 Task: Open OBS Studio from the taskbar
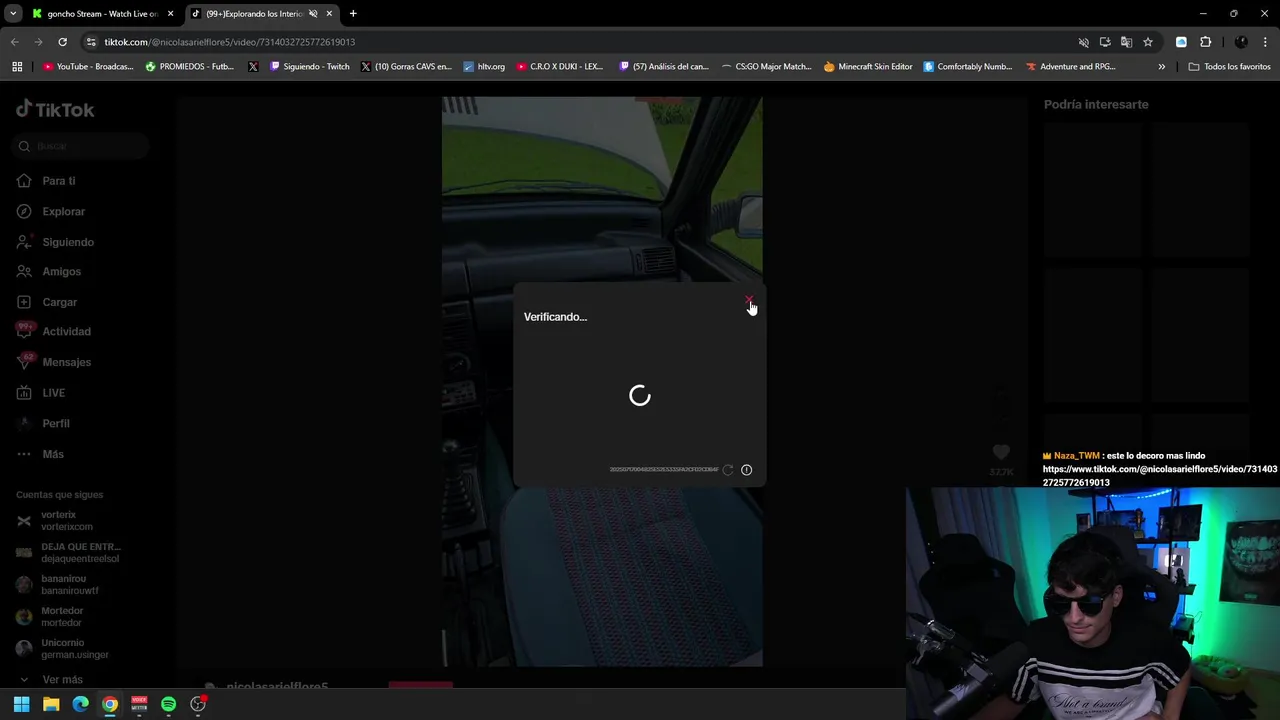(x=198, y=705)
